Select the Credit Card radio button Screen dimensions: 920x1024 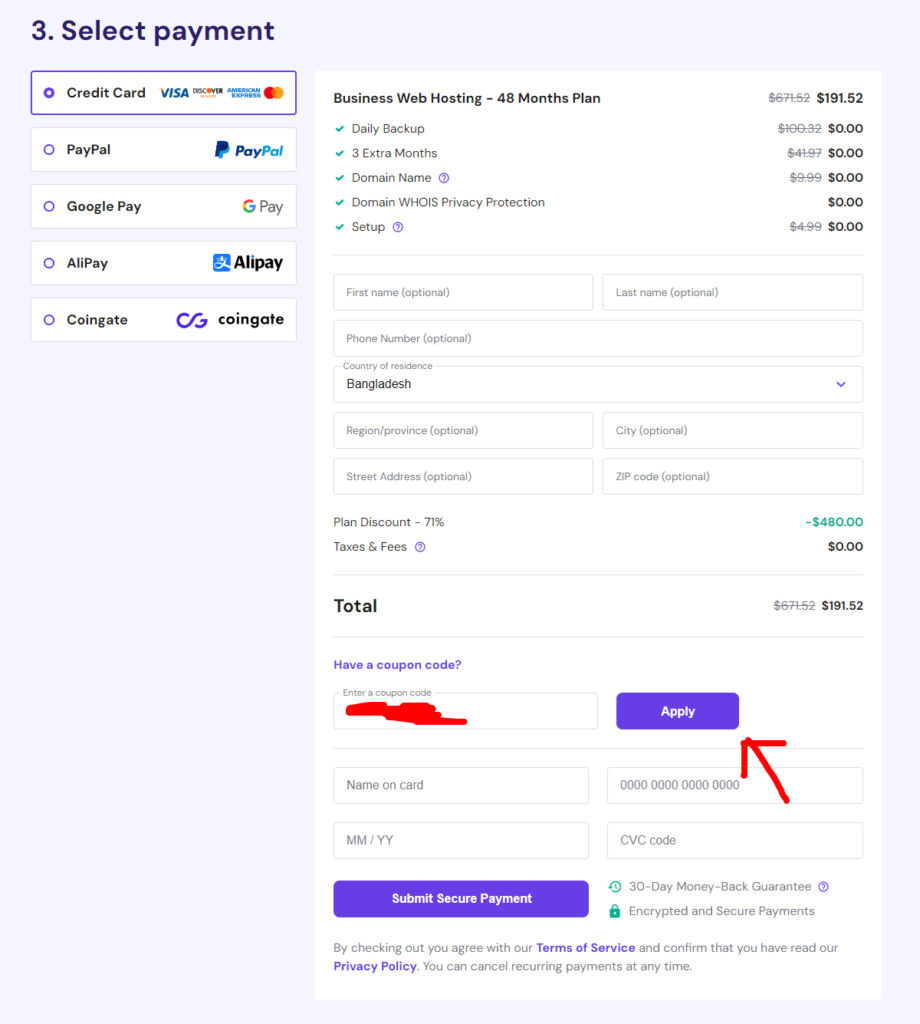point(49,93)
